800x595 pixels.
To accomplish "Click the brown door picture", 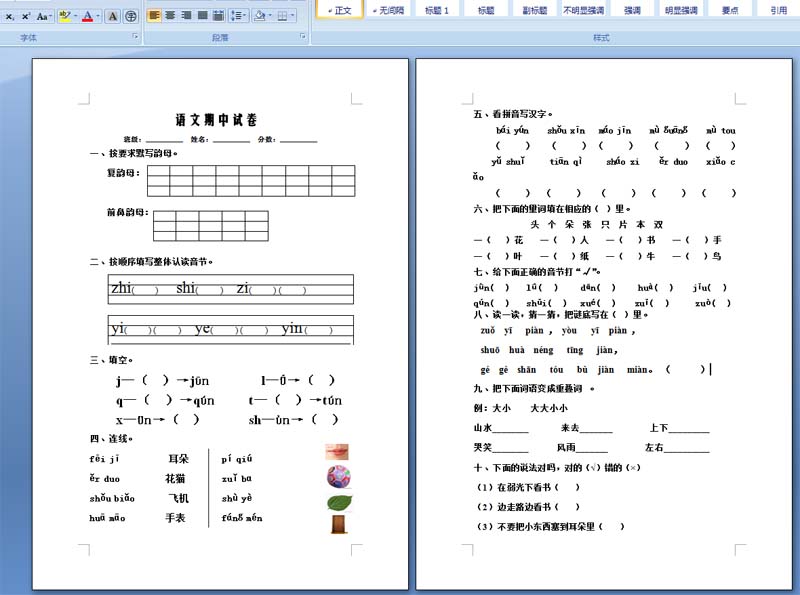I will pyautogui.click(x=338, y=525).
